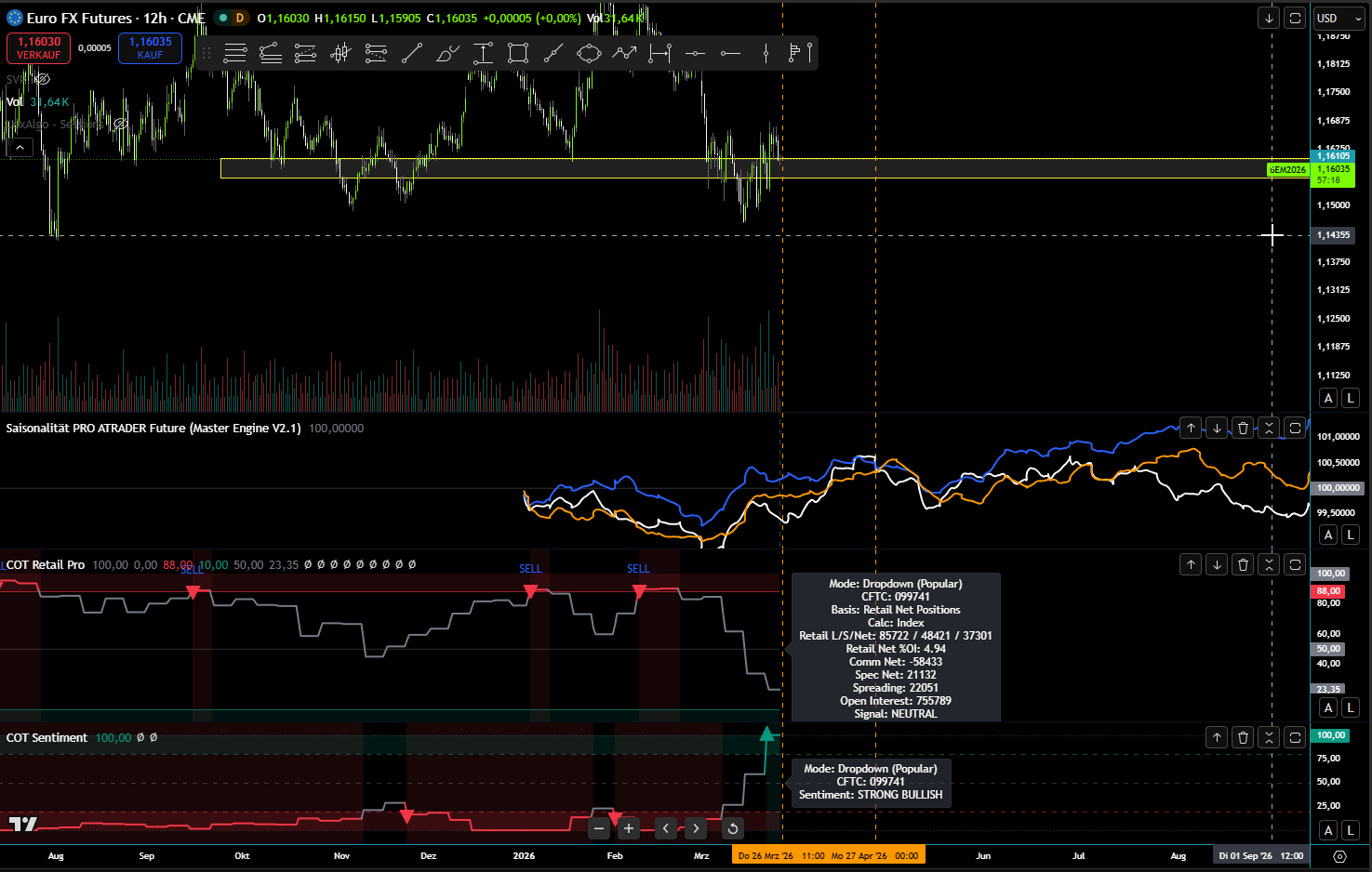The height and width of the screenshot is (872, 1372).
Task: Select the Brush drawing tool
Action: click(x=449, y=53)
